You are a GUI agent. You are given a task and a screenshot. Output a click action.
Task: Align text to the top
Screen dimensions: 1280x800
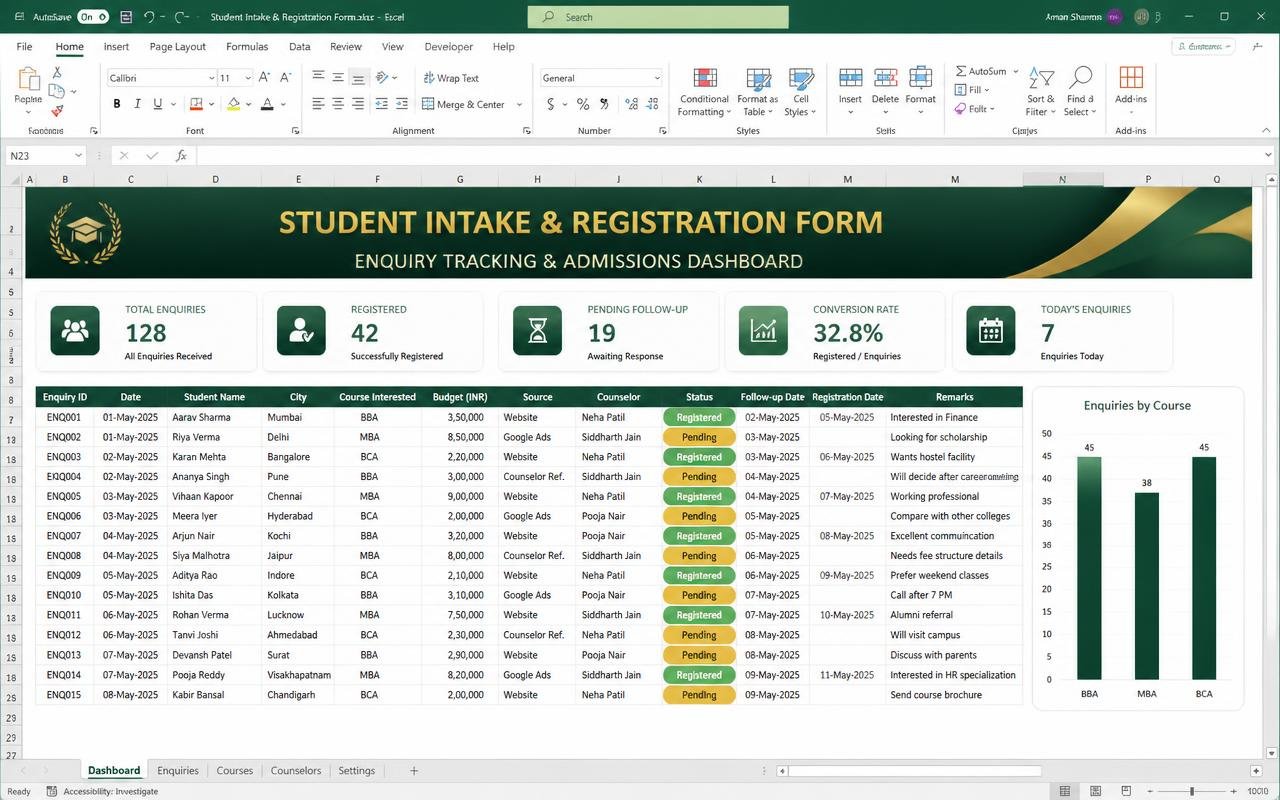click(x=318, y=77)
